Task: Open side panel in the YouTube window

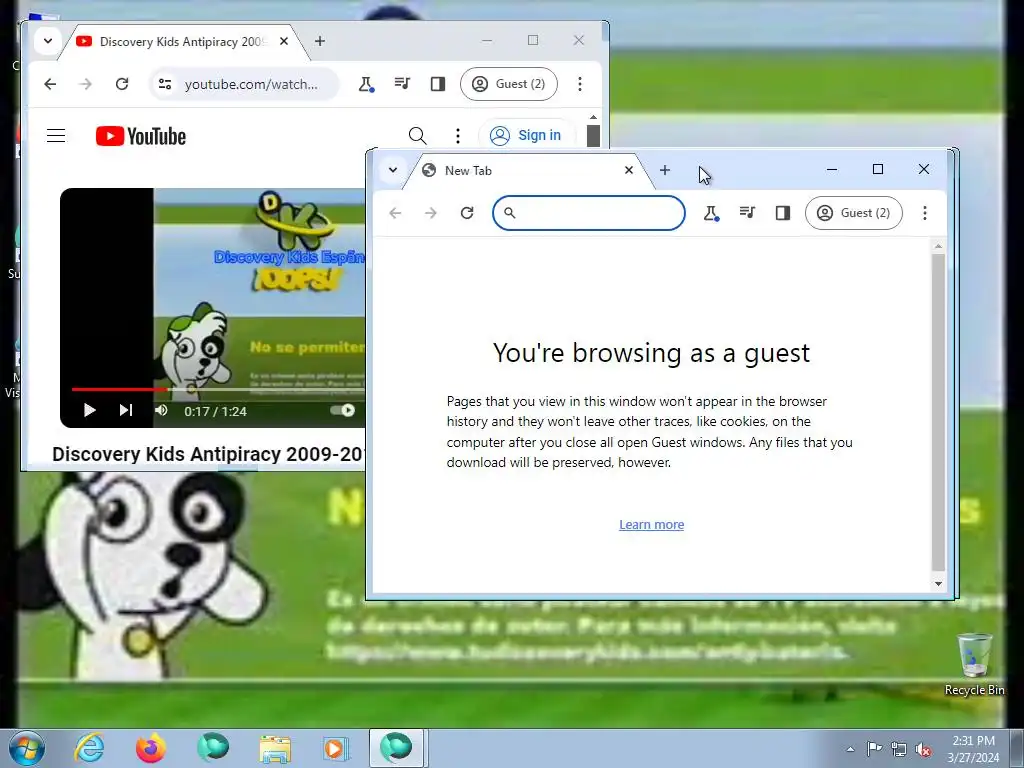Action: click(x=438, y=84)
